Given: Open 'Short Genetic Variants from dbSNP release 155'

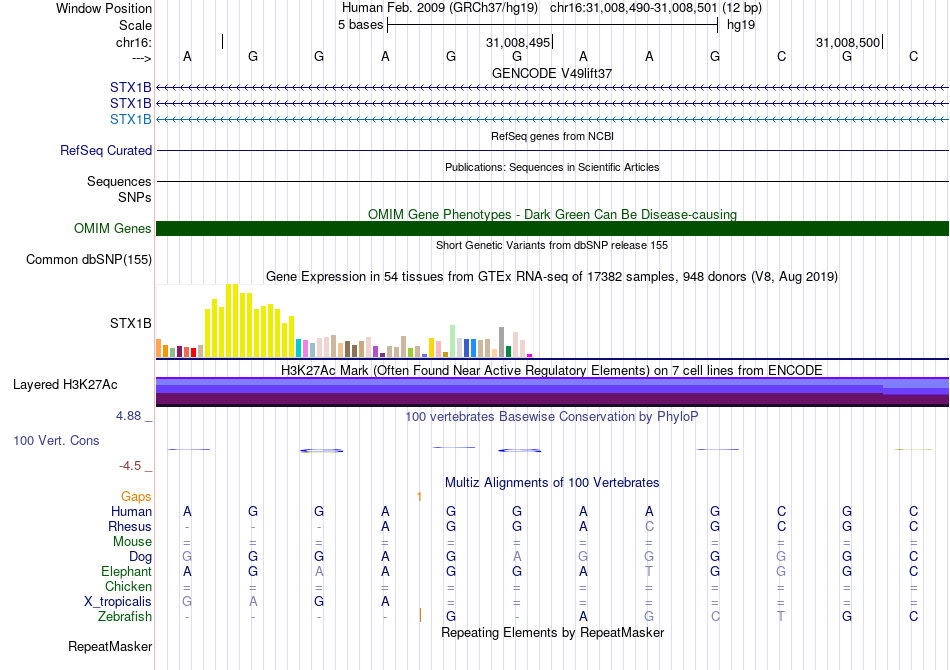Looking at the screenshot, I should coord(552,245).
